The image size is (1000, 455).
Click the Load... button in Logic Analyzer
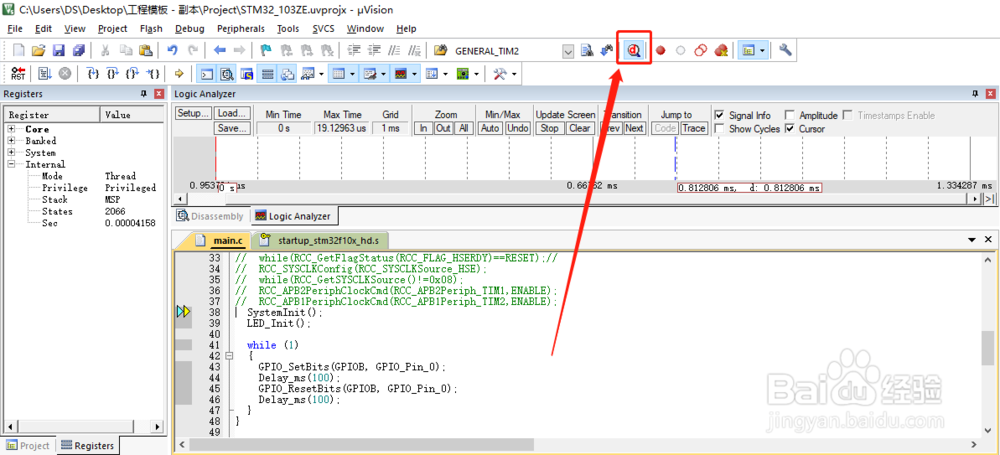(232, 114)
